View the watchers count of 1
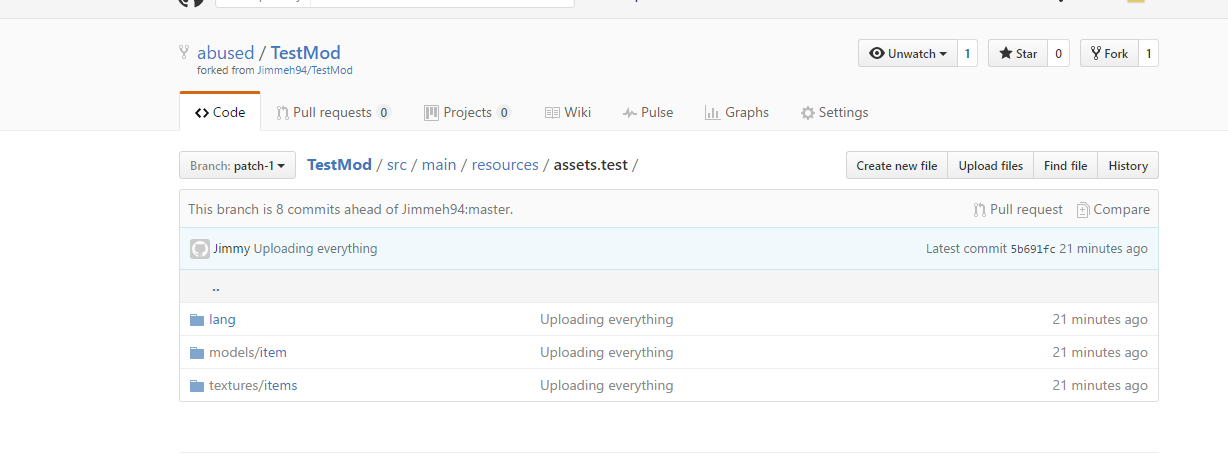This screenshot has height=460, width=1228. (967, 54)
